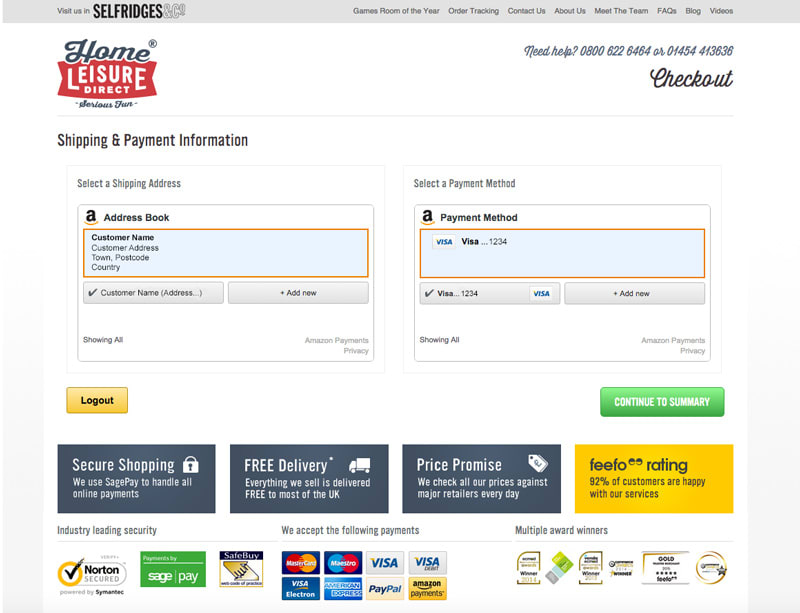Viewport: 800px width, 613px height.
Task: Click the Maestro payment icon
Action: tap(343, 563)
